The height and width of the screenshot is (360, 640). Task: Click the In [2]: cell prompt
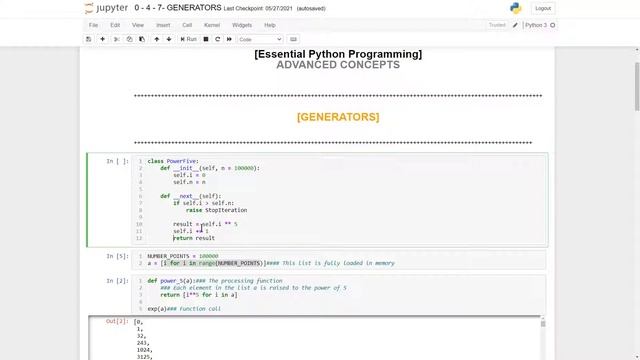pos(117,281)
